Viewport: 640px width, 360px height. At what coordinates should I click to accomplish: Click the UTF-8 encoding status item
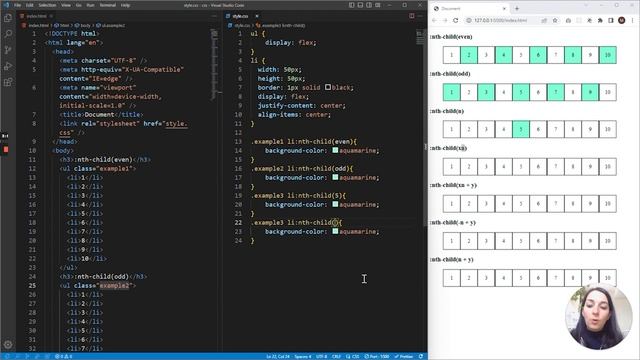click(322, 356)
